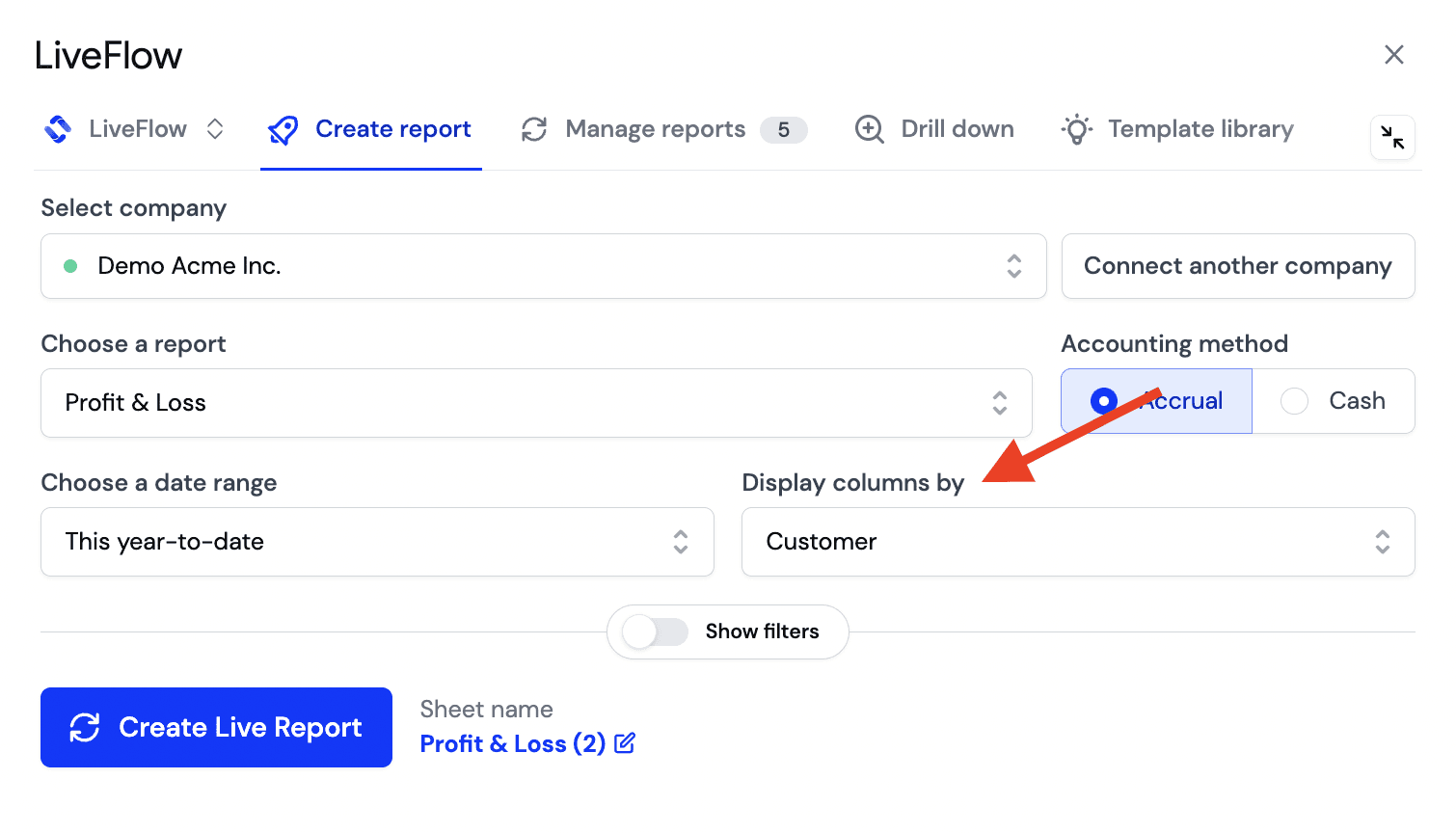Collapse the panel using the corner arrows icon

1393,137
